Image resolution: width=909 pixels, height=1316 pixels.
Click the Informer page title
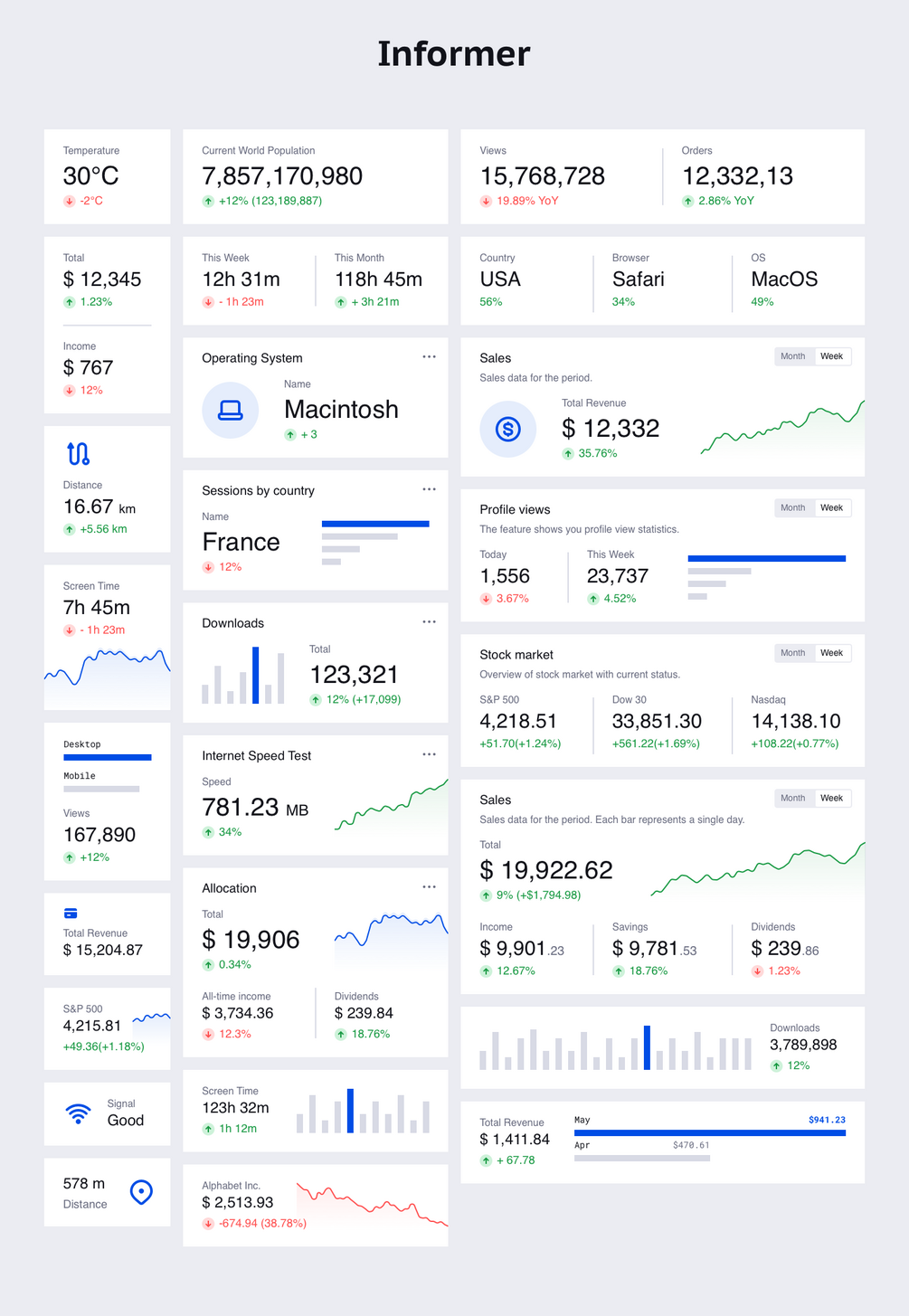point(454,53)
